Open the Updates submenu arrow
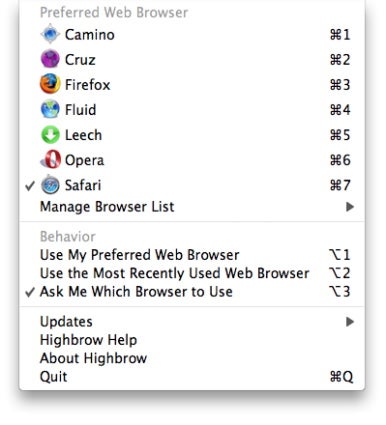This screenshot has width=386, height=425. point(350,322)
